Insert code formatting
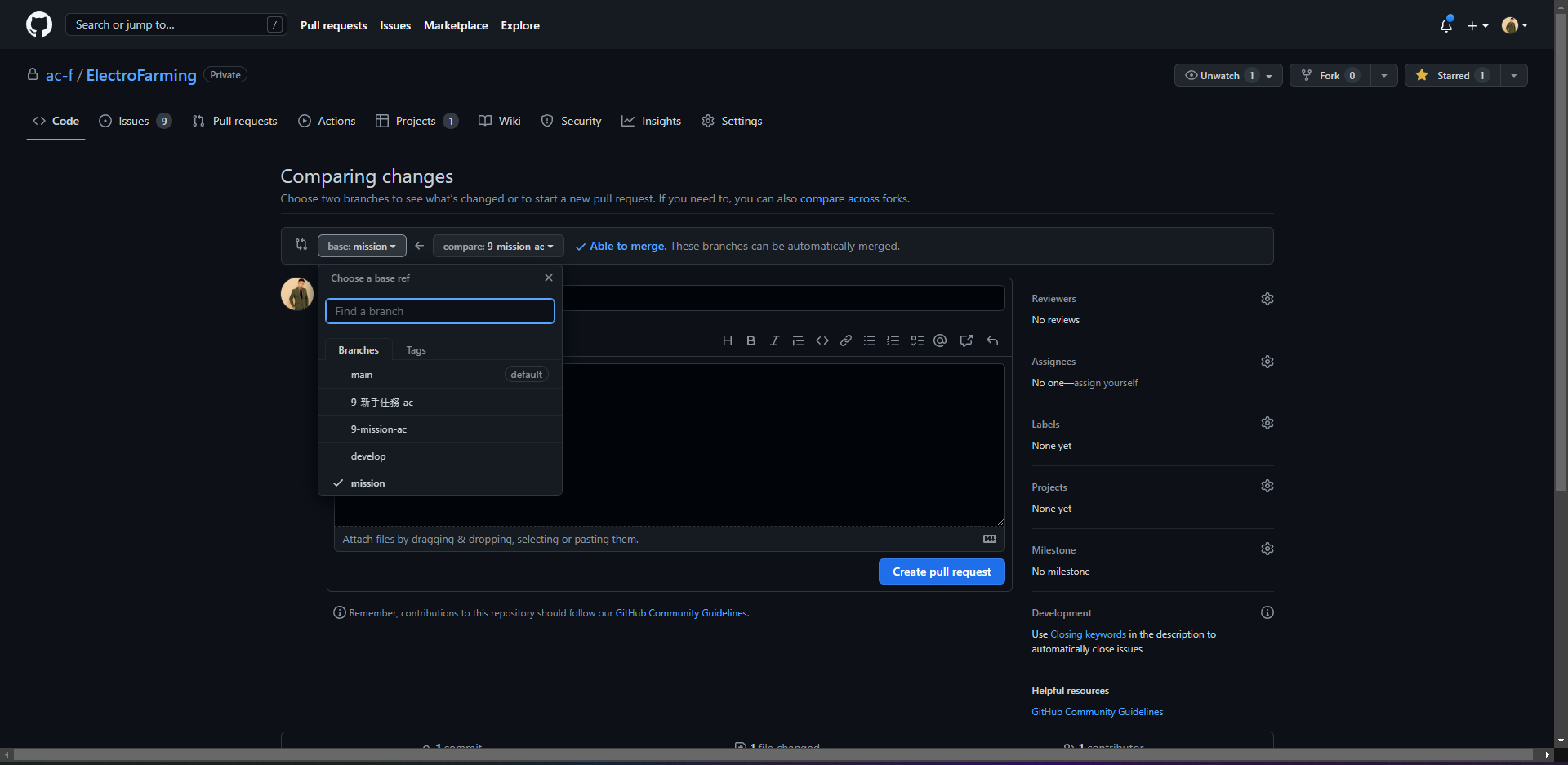 (x=822, y=340)
